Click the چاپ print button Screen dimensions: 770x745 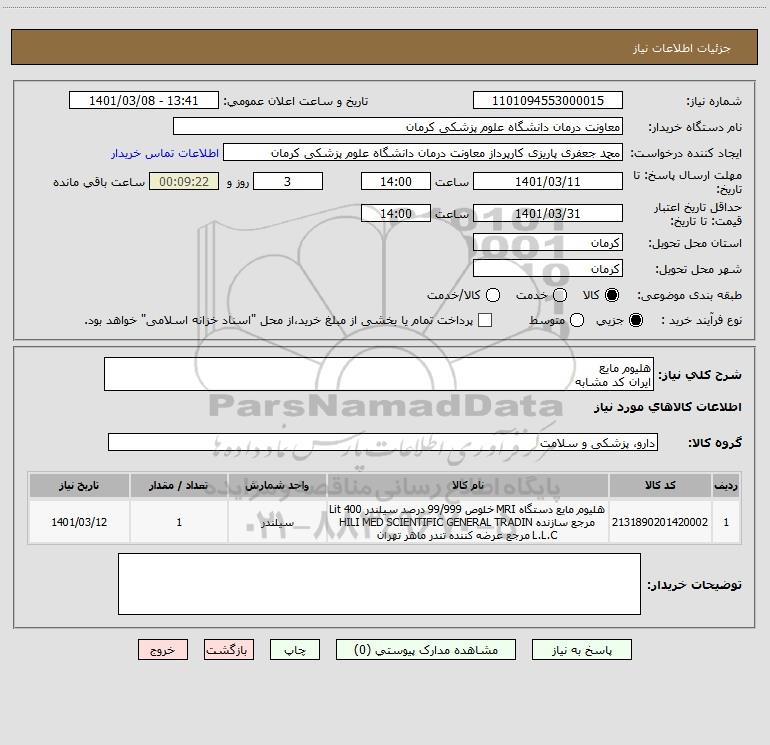tap(295, 650)
